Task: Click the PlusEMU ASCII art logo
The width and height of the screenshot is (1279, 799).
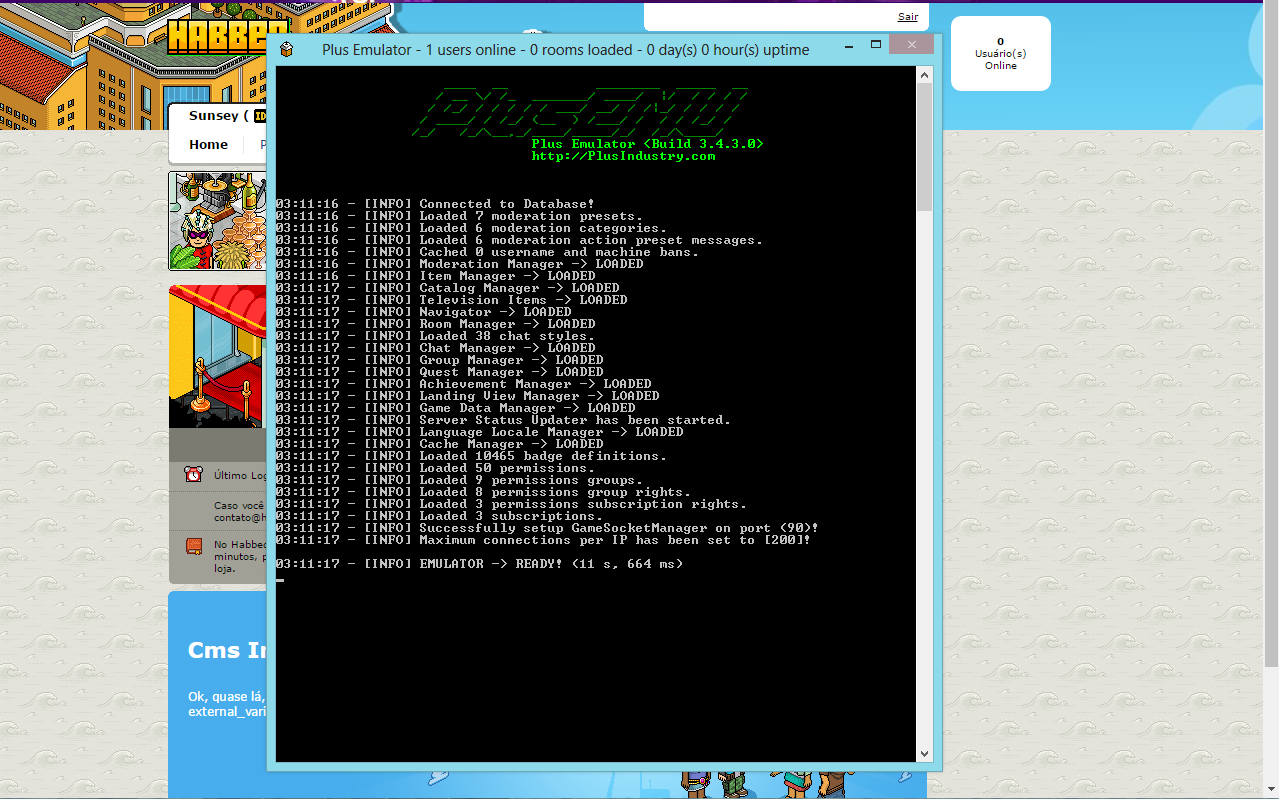Action: tap(579, 111)
